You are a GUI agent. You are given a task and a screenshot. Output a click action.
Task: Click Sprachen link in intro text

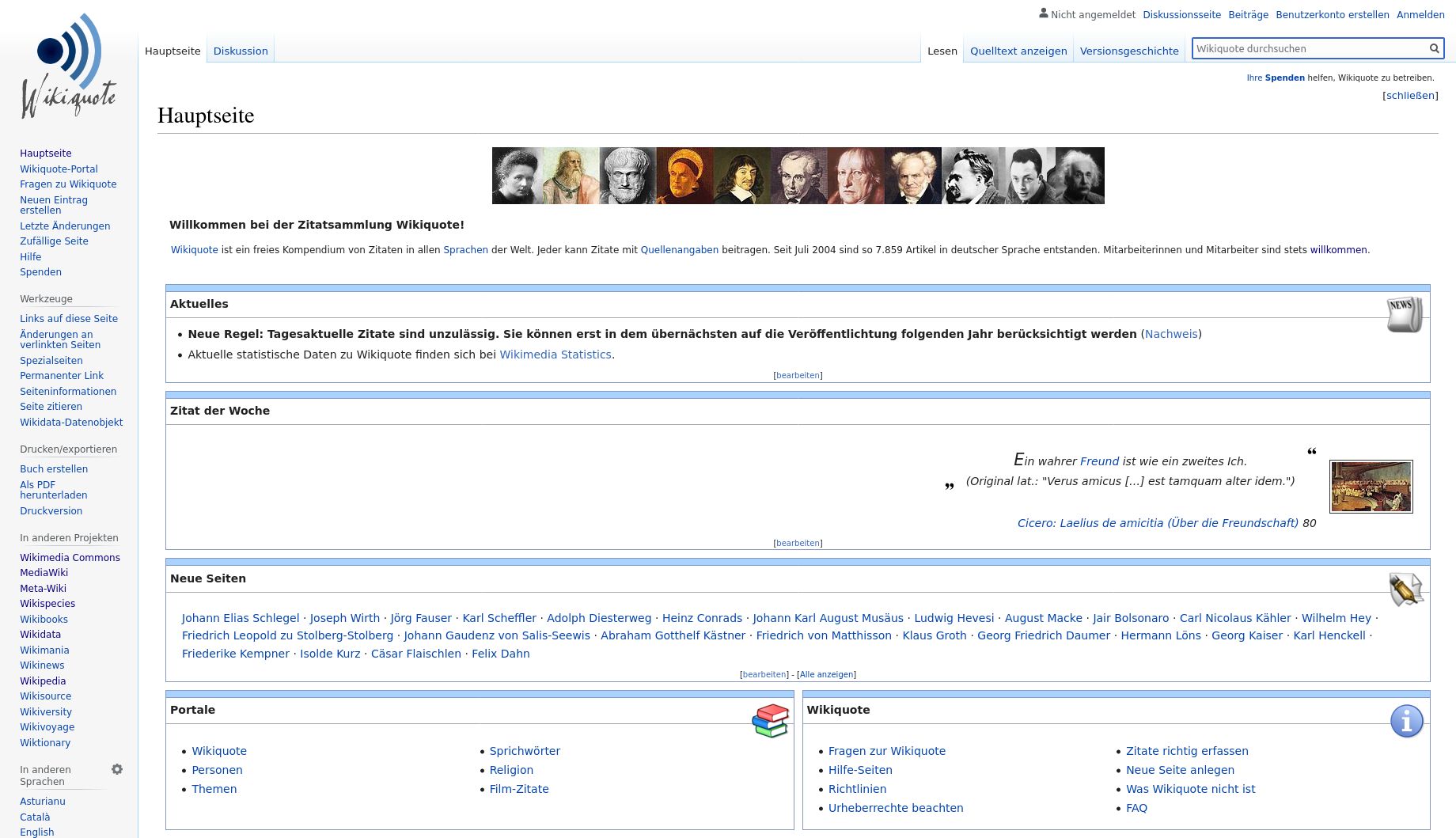click(465, 249)
